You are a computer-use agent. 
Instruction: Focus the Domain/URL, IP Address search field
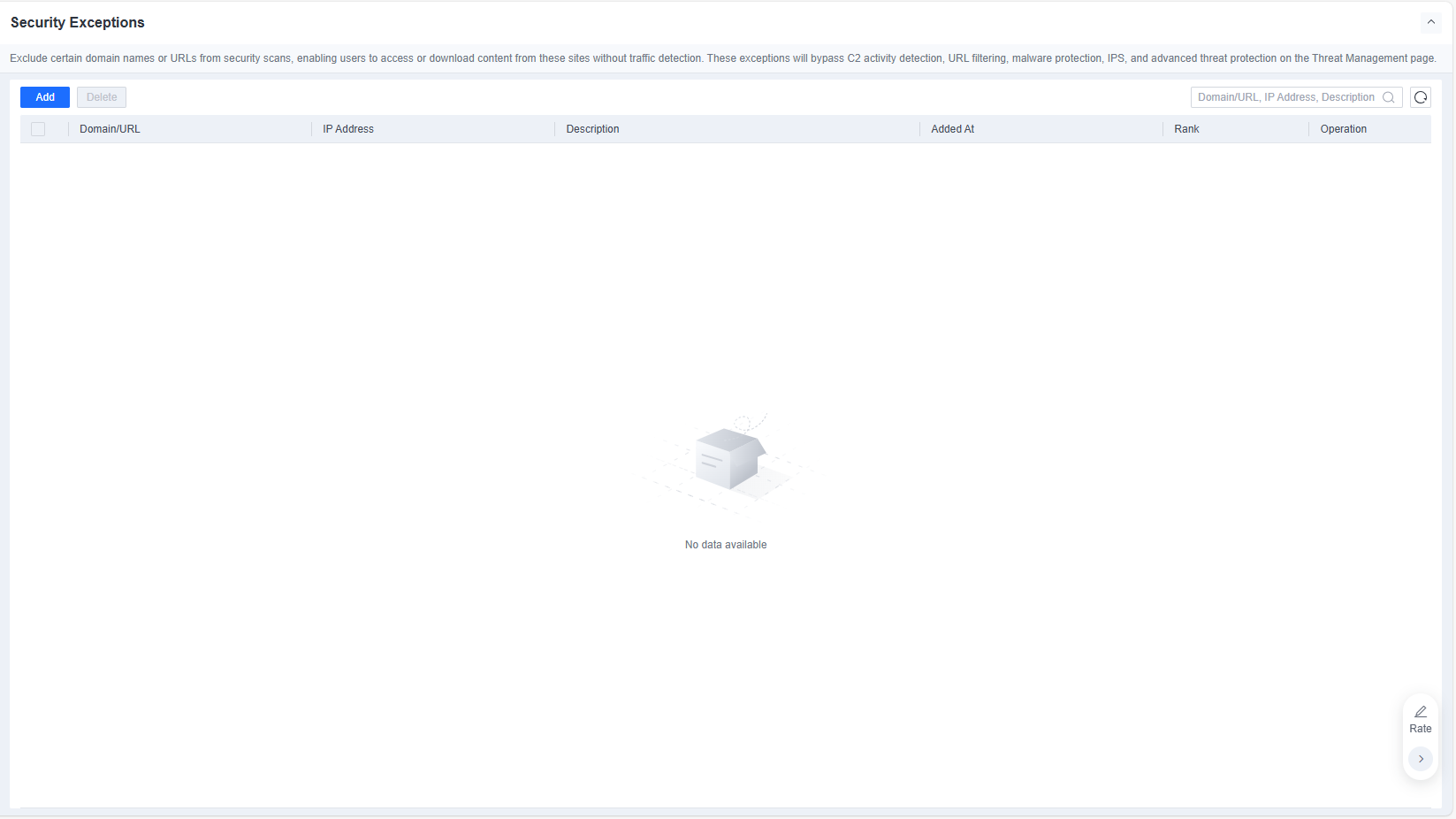tap(1286, 97)
